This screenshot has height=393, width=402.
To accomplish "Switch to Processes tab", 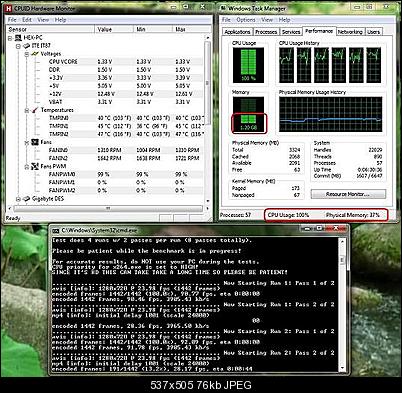I will tap(266, 32).
